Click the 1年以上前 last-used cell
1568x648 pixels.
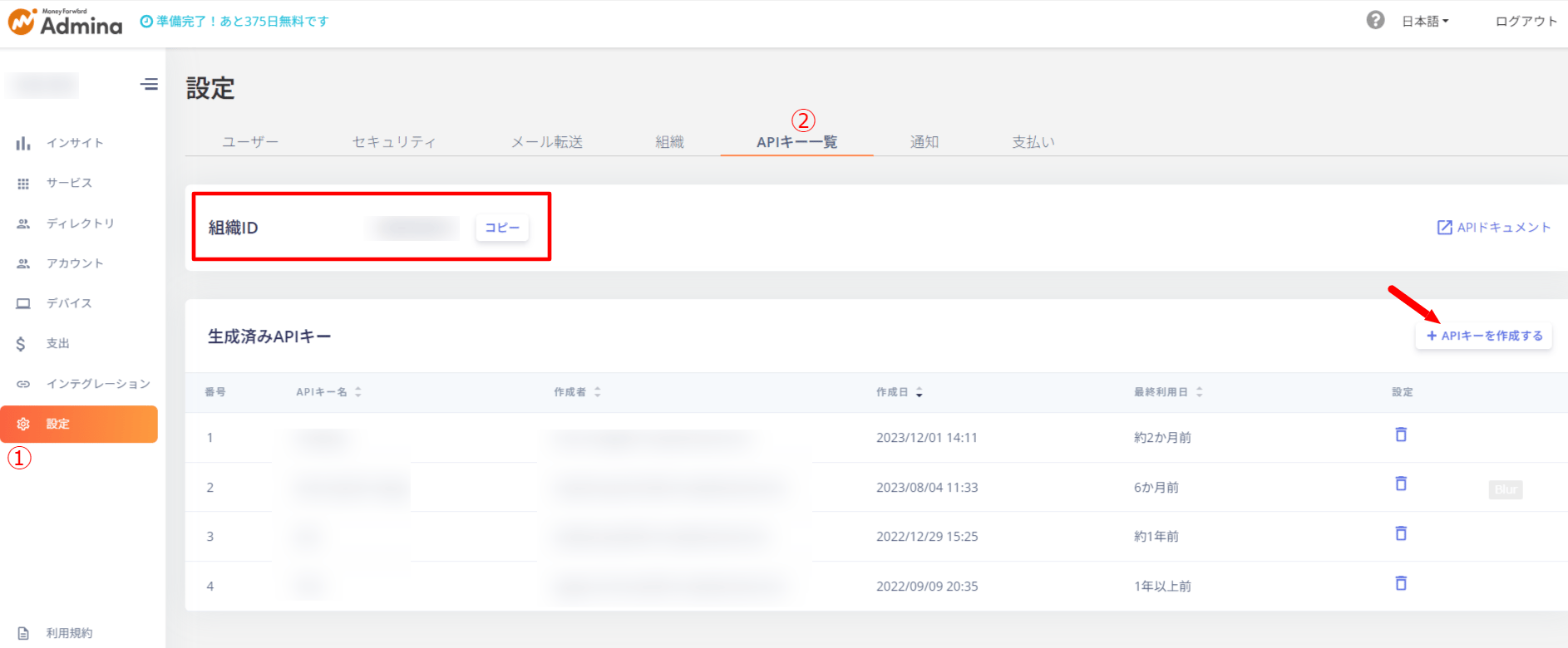[1162, 587]
